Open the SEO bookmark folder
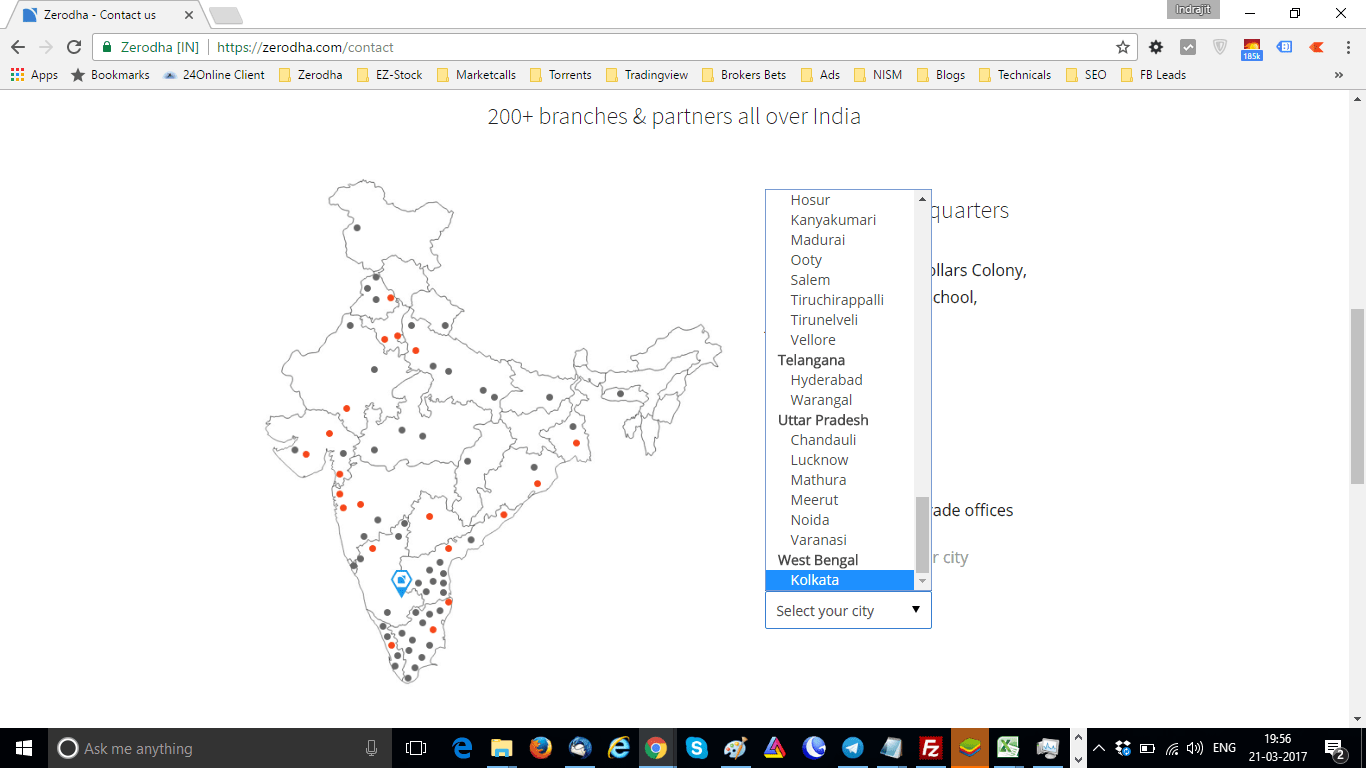 [1086, 75]
